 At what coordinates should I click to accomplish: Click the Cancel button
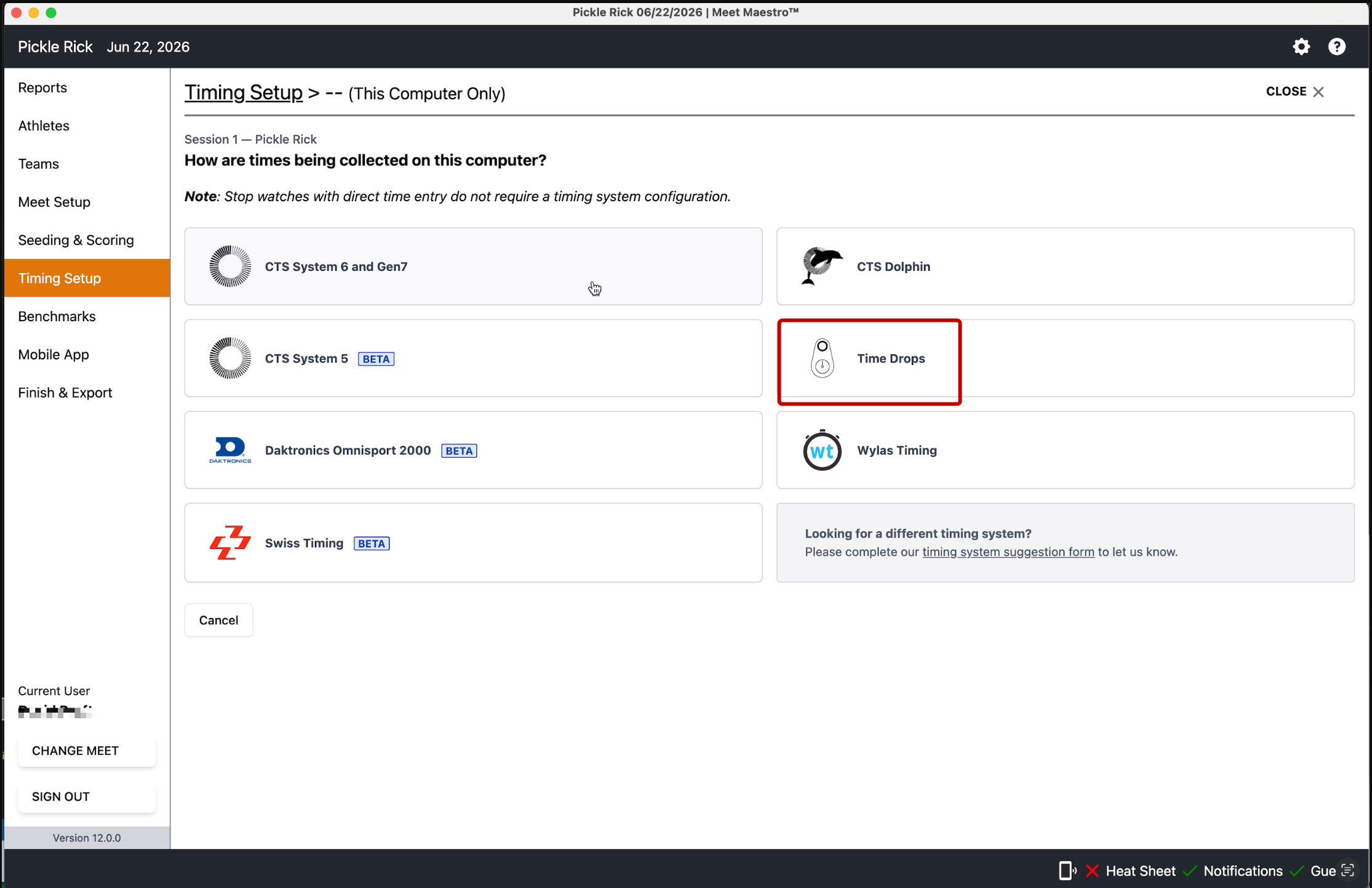(x=218, y=620)
